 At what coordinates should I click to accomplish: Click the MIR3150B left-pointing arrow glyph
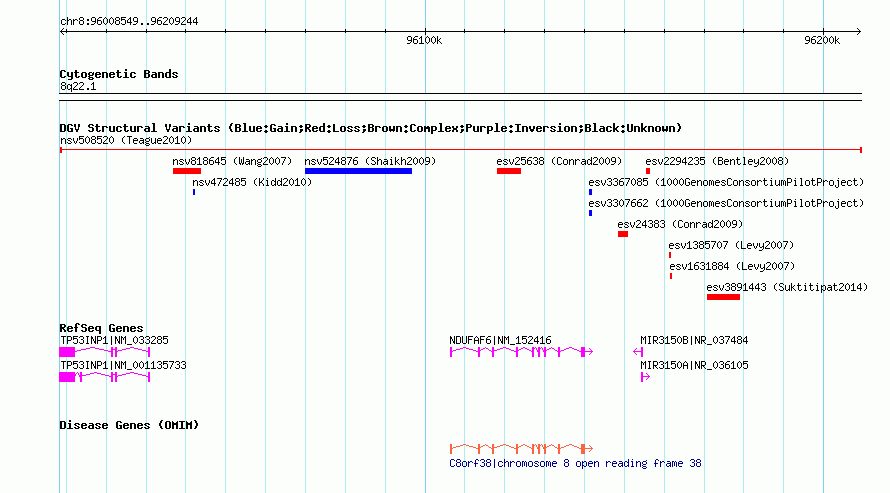tap(638, 352)
